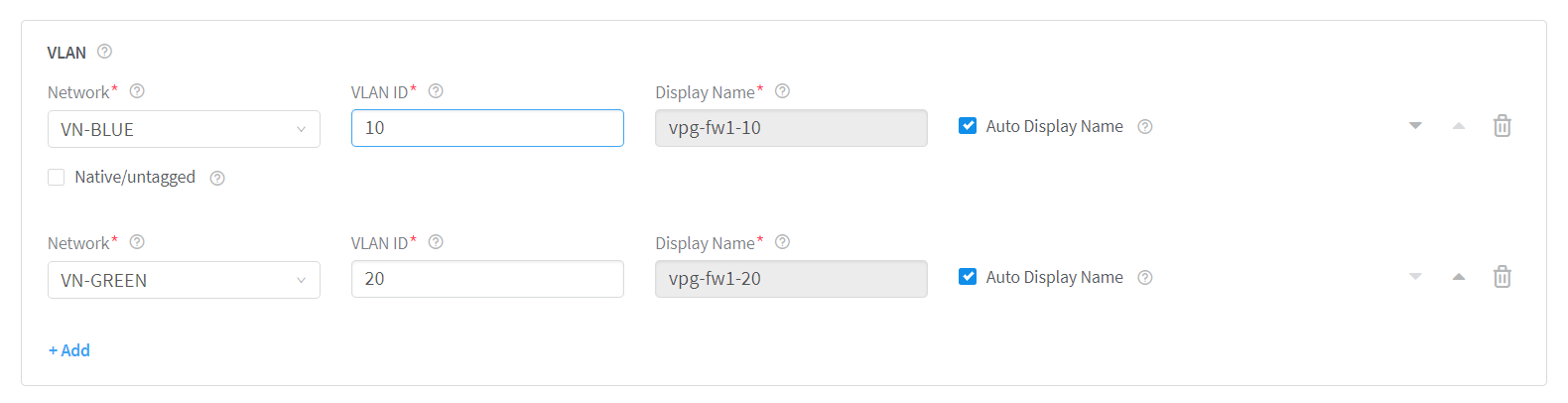
Task: Click the vpg-fw1-20 display name field
Action: pyautogui.click(x=791, y=279)
